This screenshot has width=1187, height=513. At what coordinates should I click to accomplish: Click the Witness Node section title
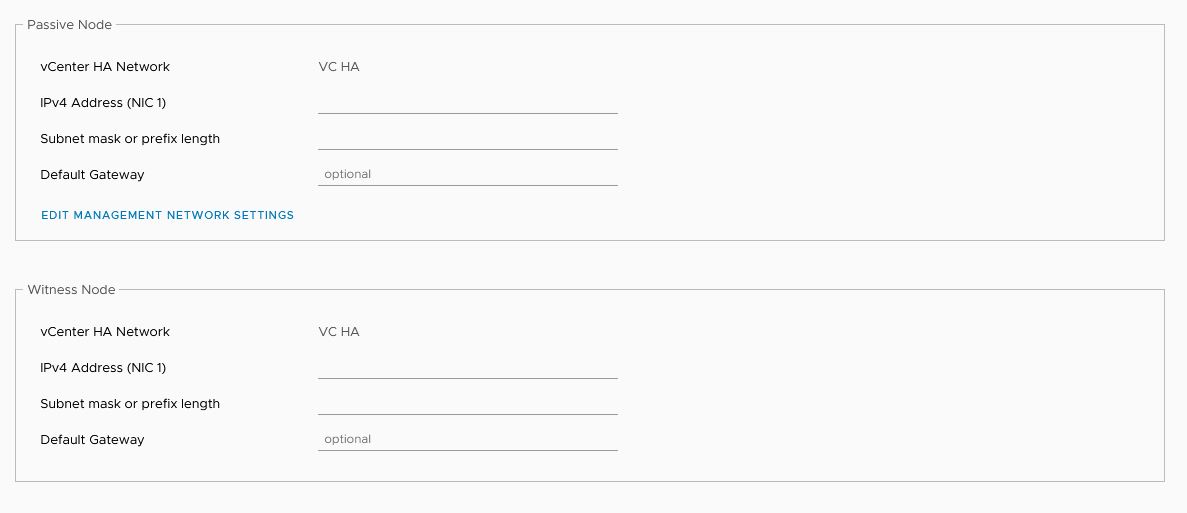[71, 290]
